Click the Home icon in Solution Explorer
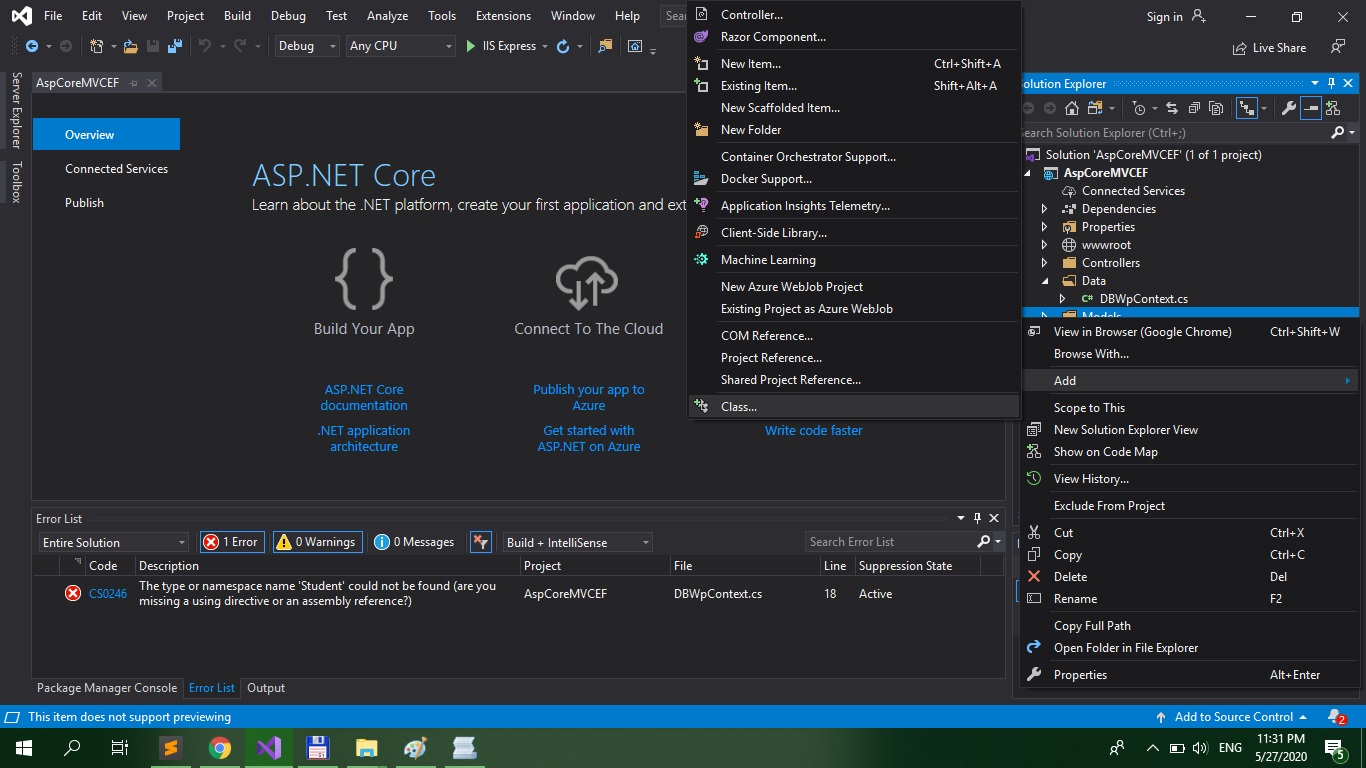Screen dimensions: 1366x768 [x=1072, y=108]
